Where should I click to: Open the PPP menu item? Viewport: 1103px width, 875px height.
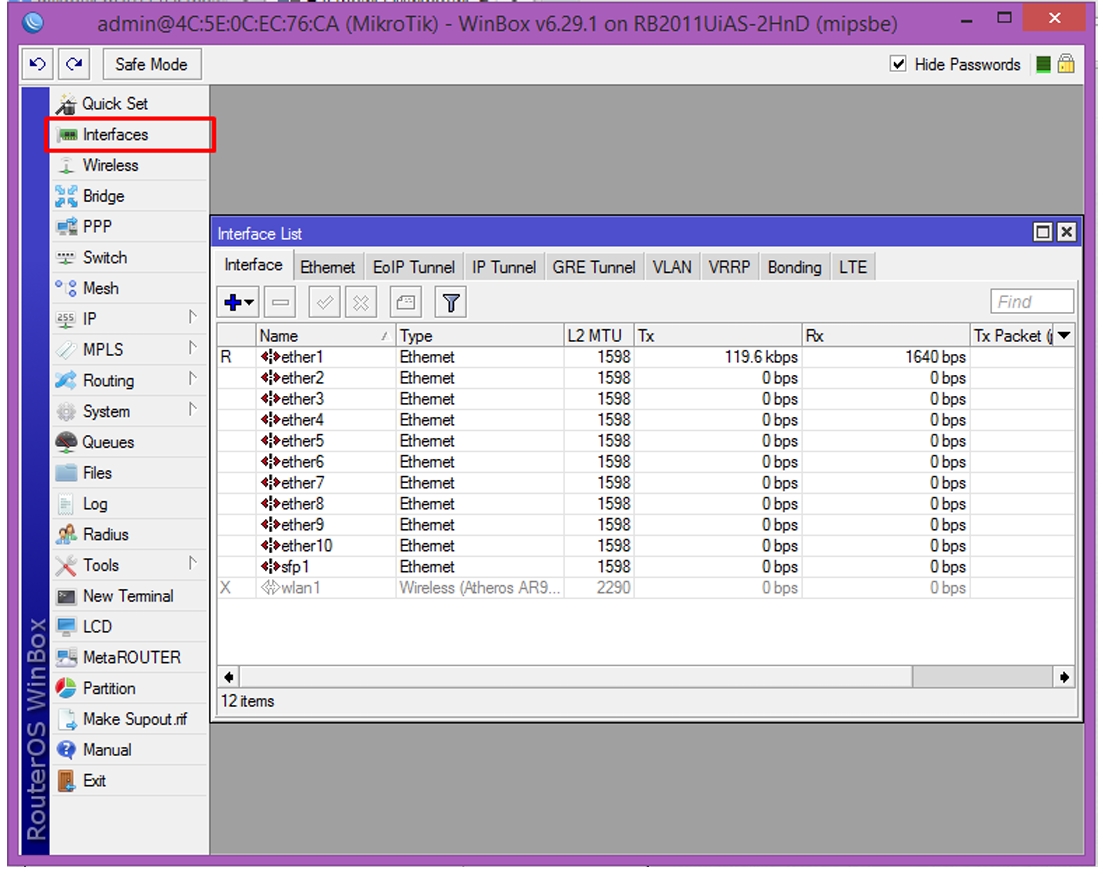click(x=128, y=226)
